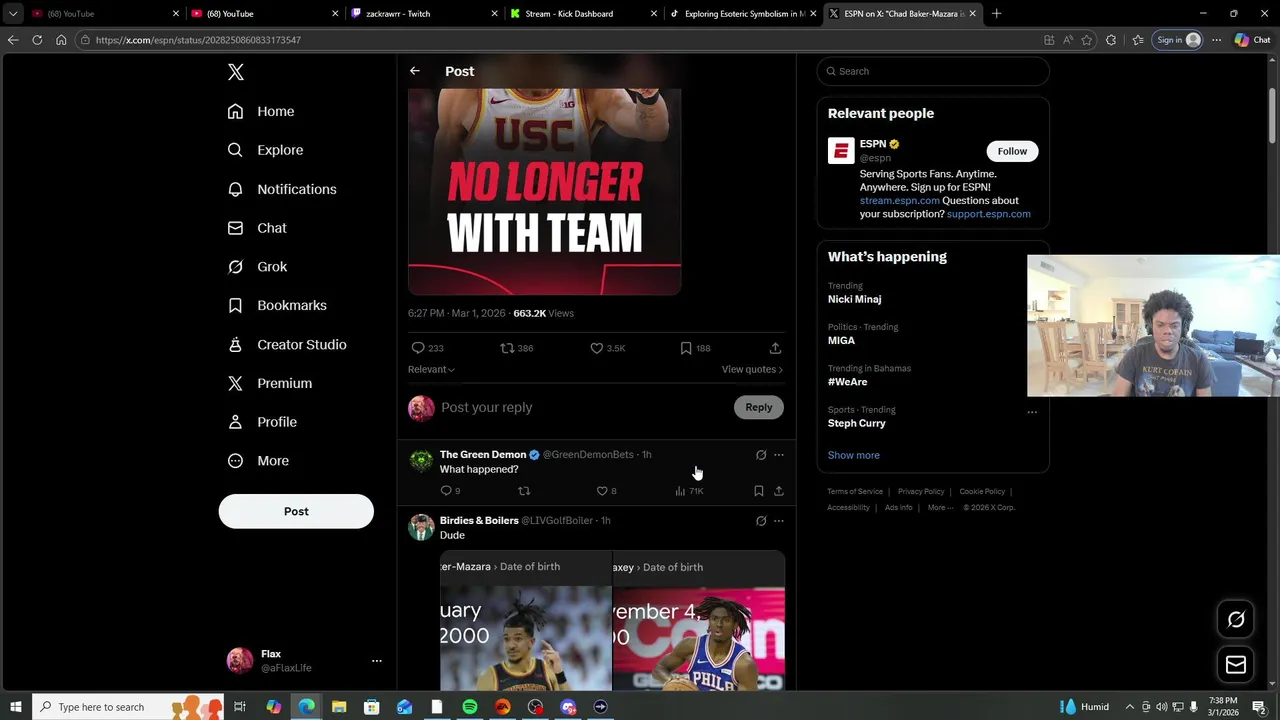Click the Reply button
This screenshot has width=1280, height=720.
(x=759, y=407)
